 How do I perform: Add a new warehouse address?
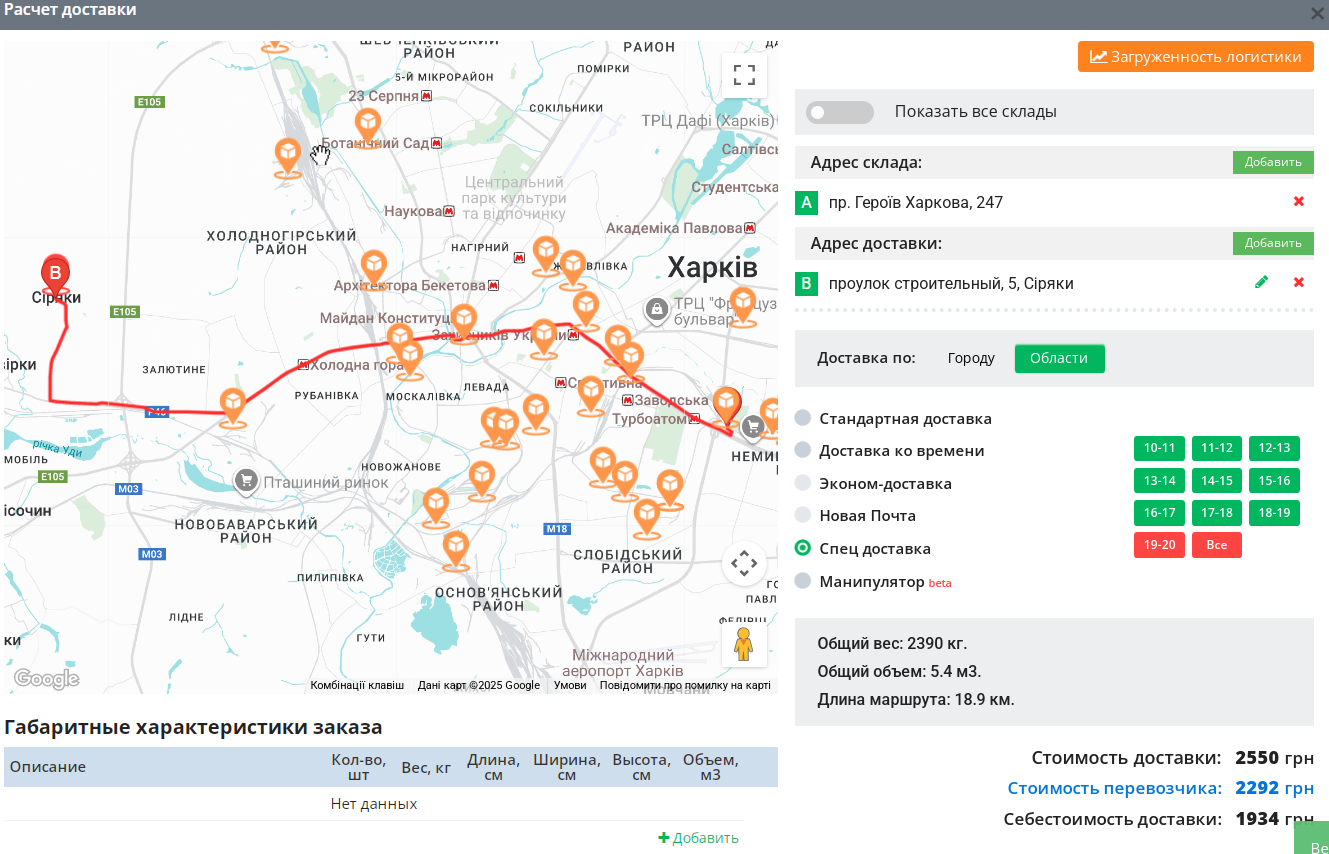click(x=1273, y=163)
